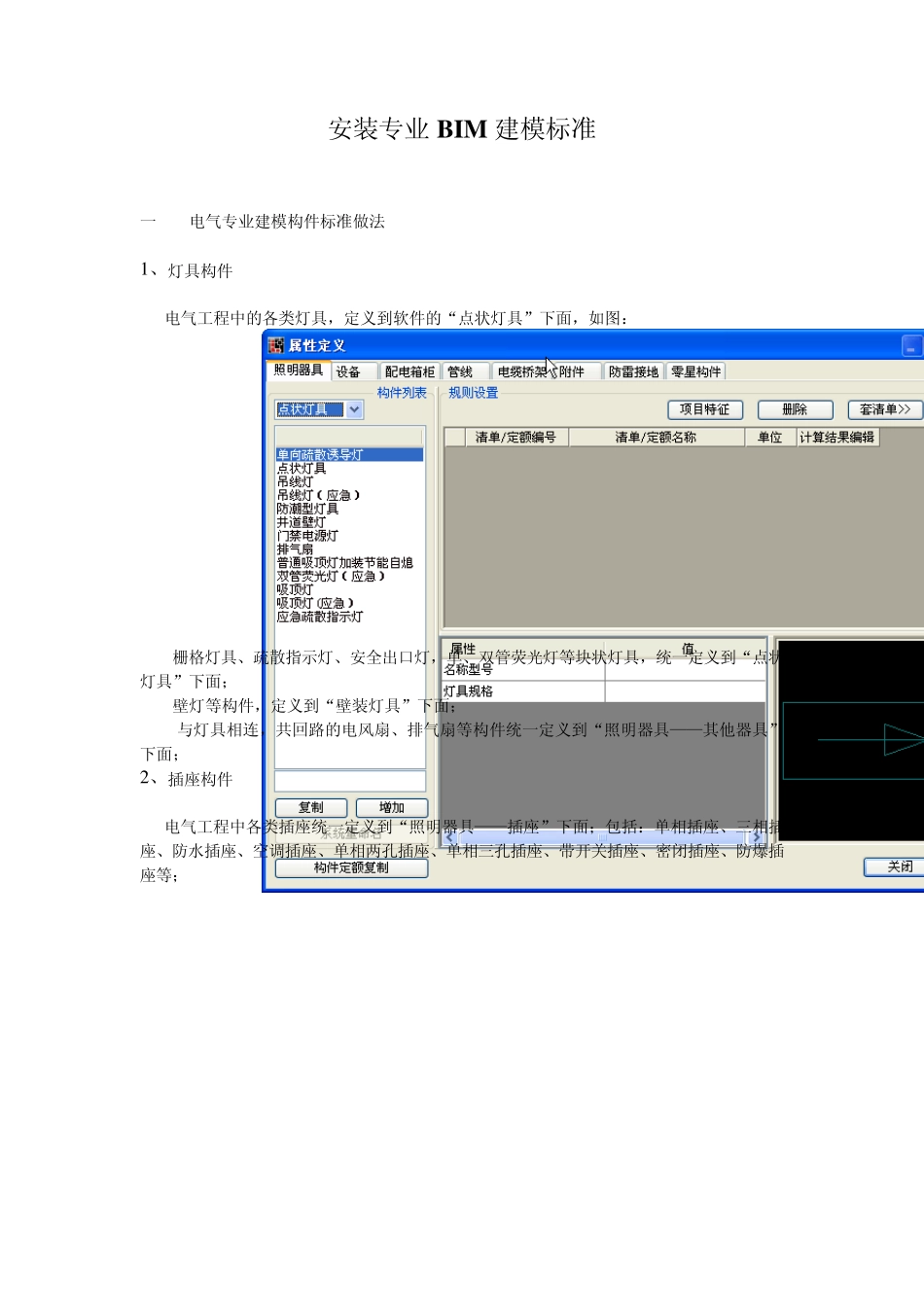
Task: Select 吸顶灯 list item
Action: coord(296,589)
